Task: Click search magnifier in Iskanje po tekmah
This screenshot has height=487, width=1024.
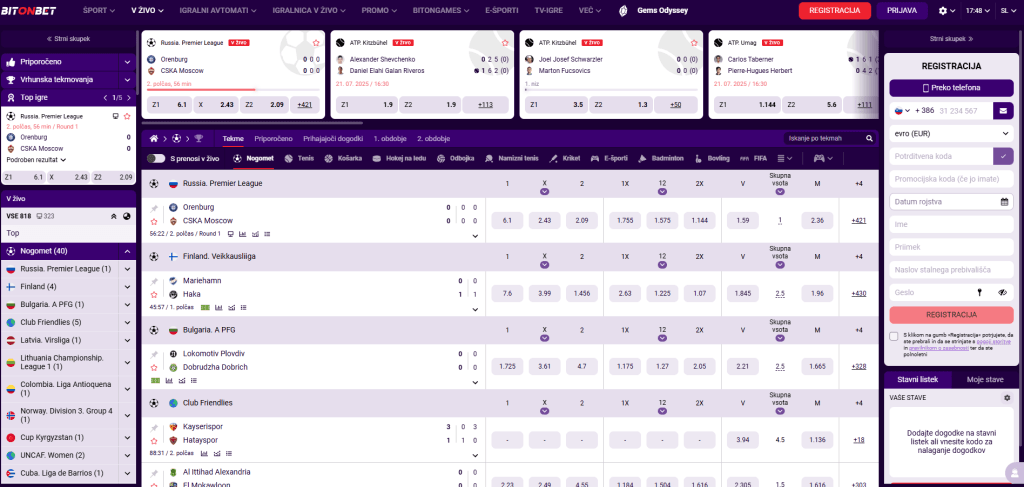Action: pos(869,138)
